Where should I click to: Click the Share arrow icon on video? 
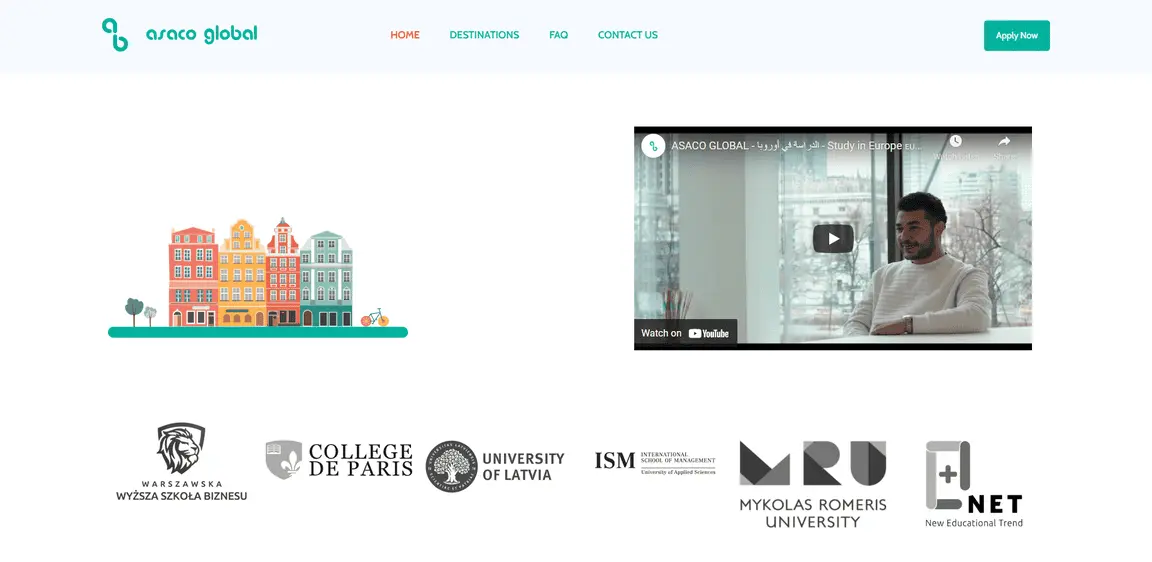(x=1004, y=142)
